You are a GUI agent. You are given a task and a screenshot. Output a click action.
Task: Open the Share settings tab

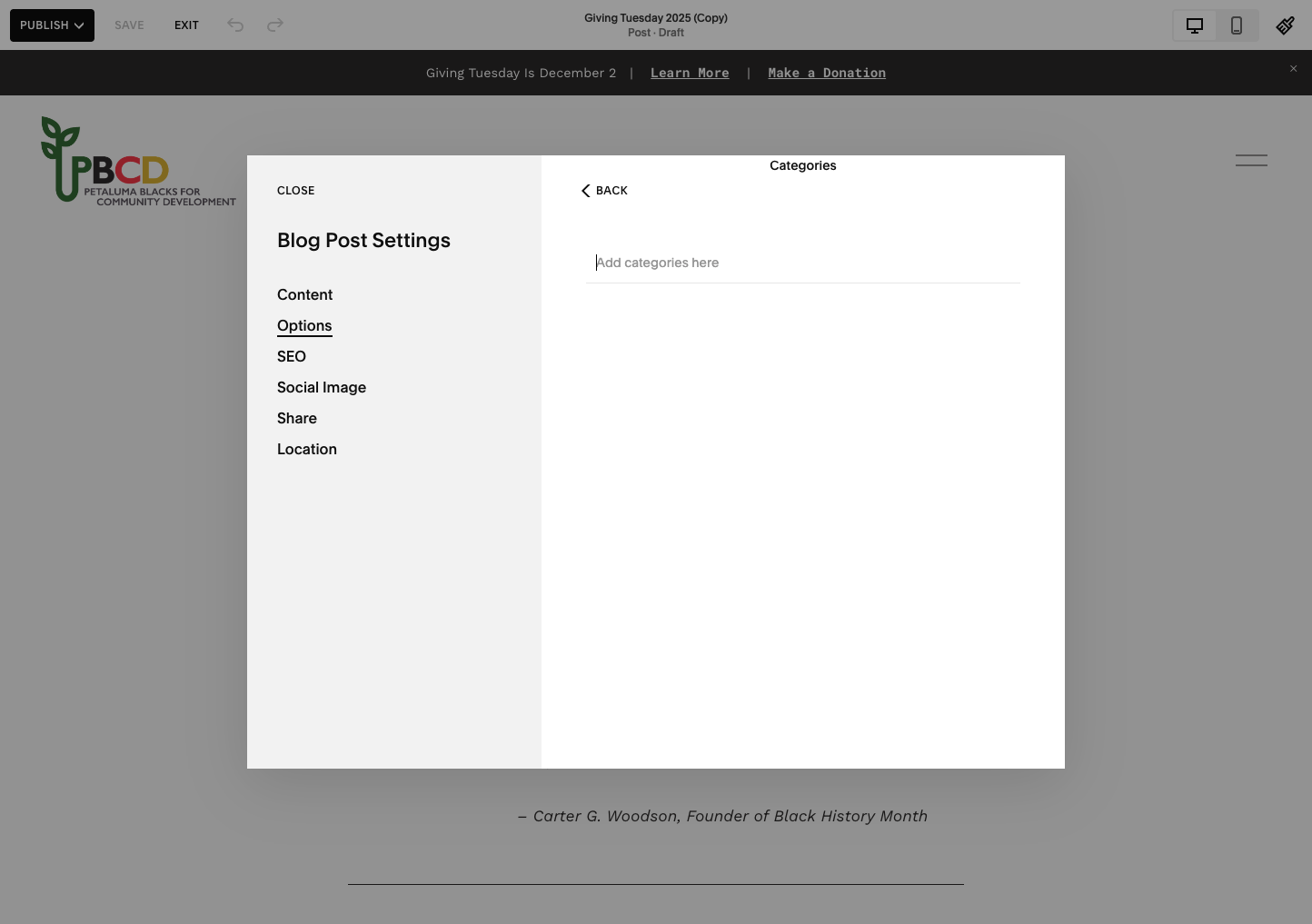[x=297, y=419]
